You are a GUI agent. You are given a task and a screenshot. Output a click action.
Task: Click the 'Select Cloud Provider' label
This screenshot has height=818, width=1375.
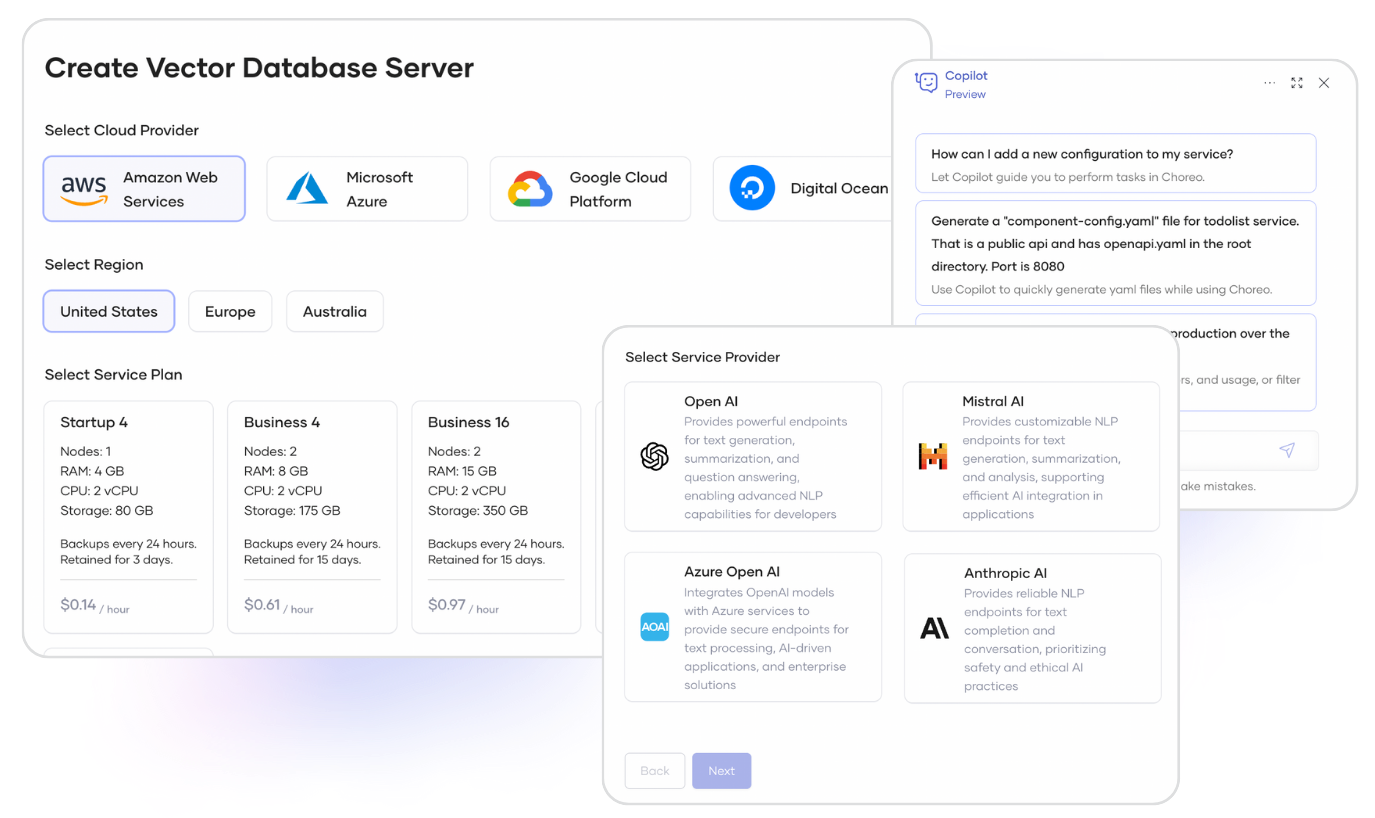pyautogui.click(x=122, y=130)
